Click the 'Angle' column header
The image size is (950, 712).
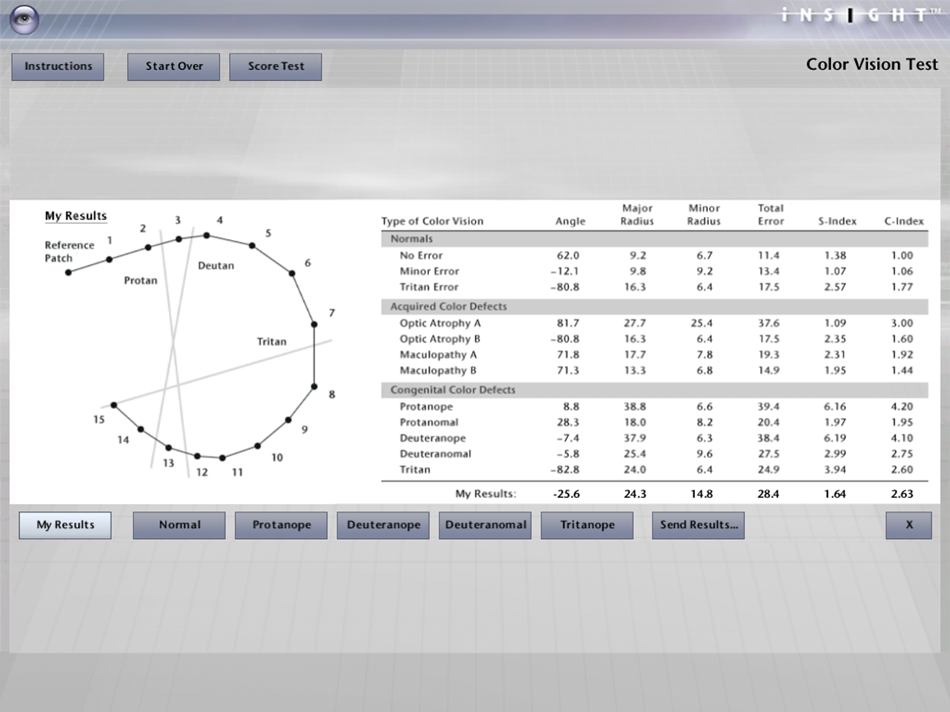[x=570, y=221]
